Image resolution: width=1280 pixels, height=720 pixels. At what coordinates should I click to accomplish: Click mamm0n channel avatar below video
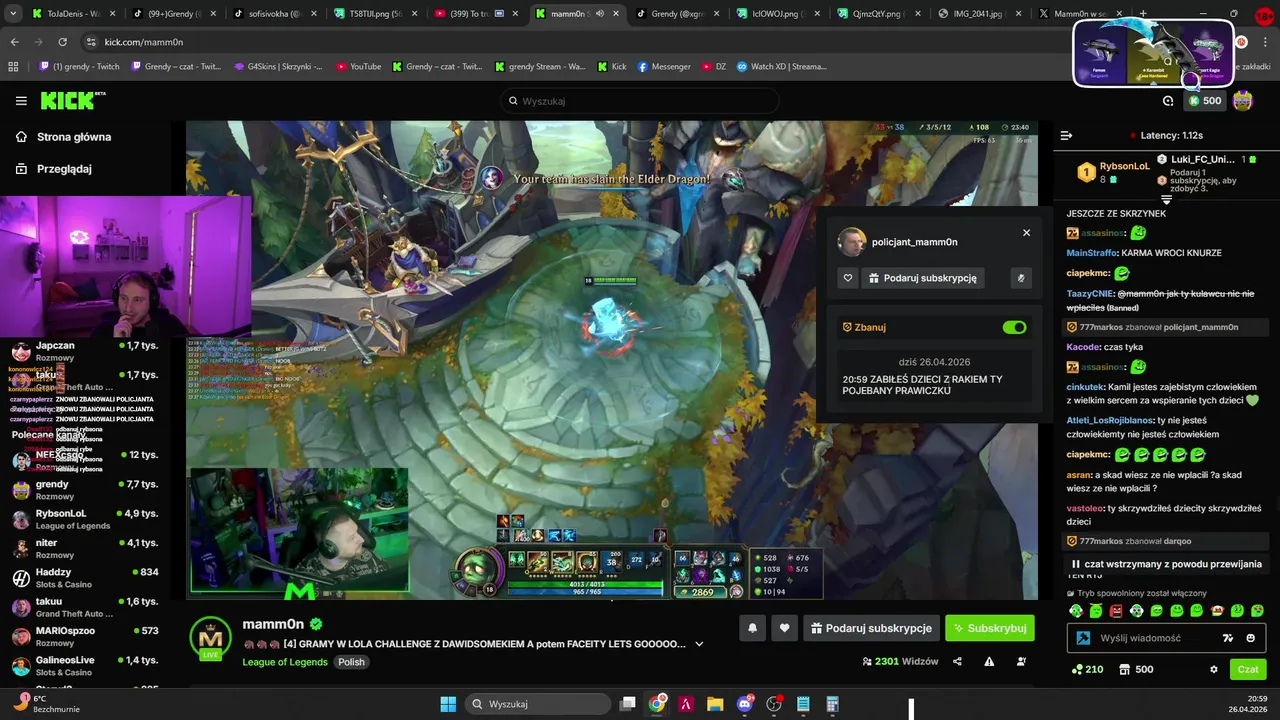coord(210,637)
